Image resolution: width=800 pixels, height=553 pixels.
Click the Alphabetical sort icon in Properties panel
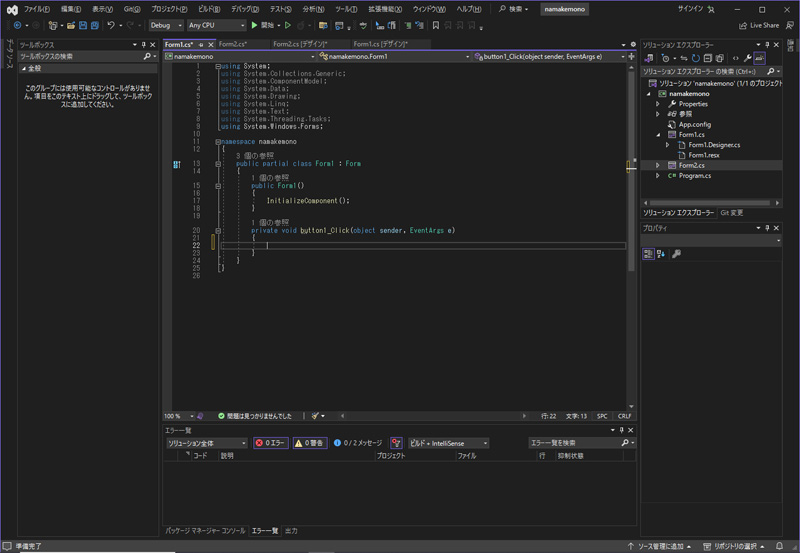[660, 254]
